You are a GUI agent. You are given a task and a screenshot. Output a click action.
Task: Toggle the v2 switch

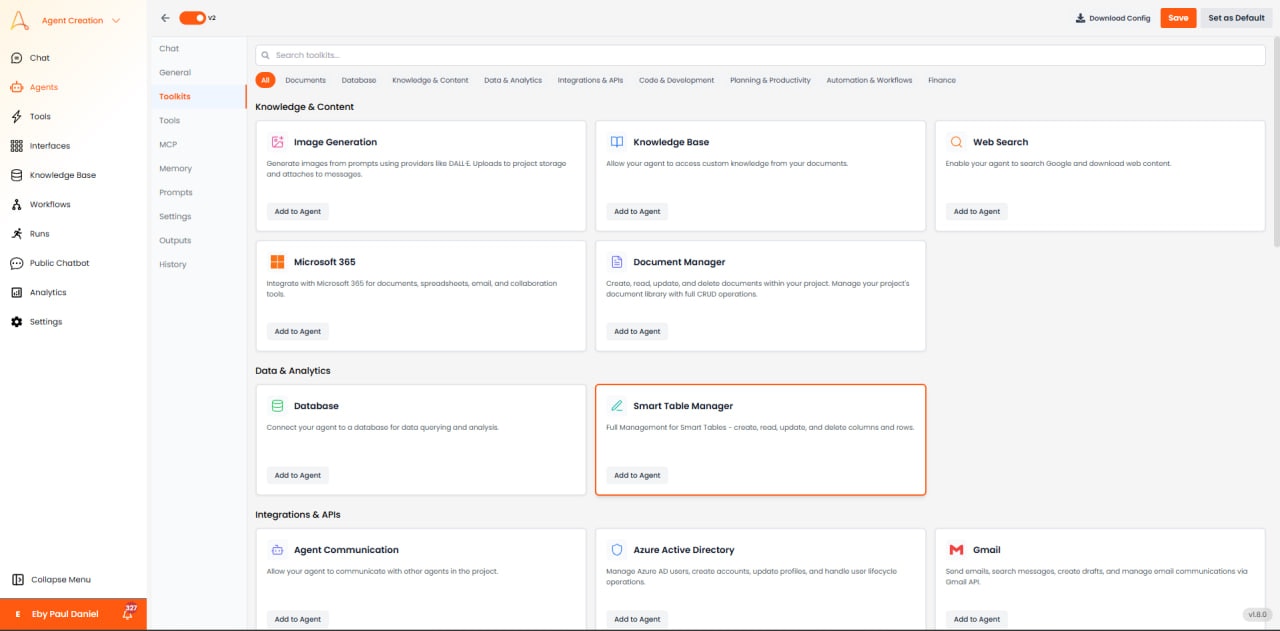pos(194,17)
